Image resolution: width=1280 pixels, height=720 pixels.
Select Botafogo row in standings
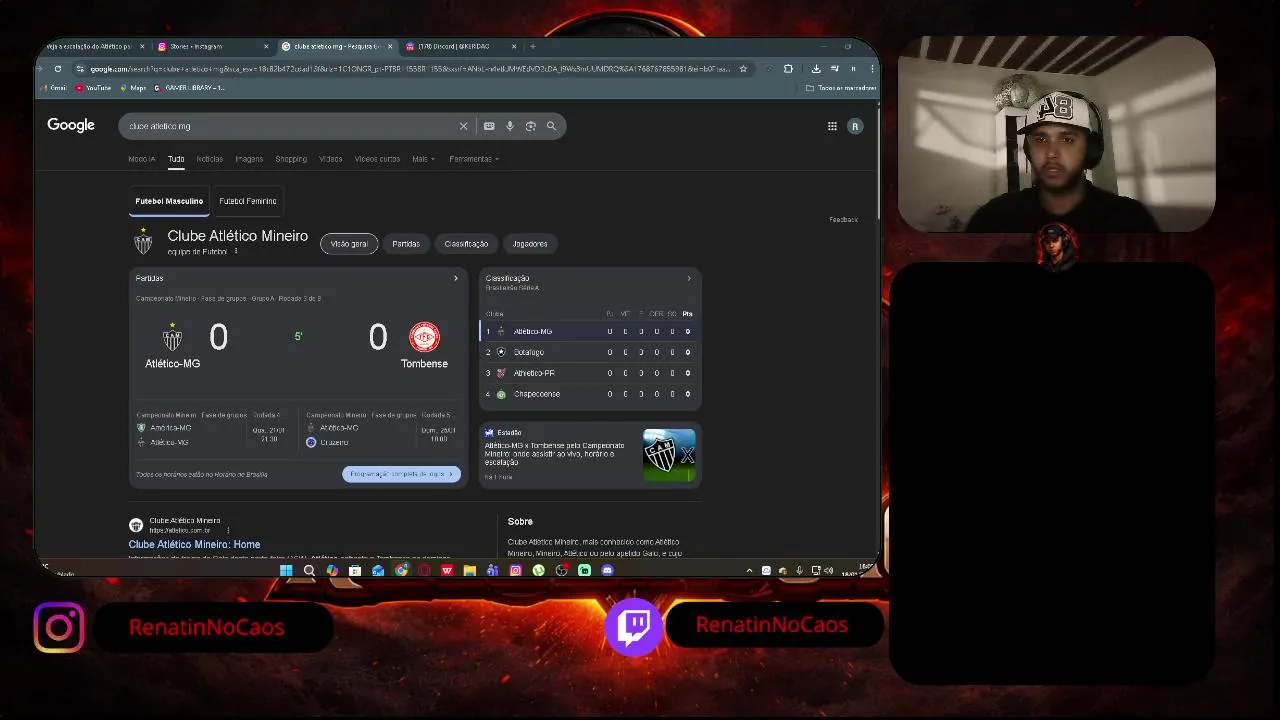590,352
